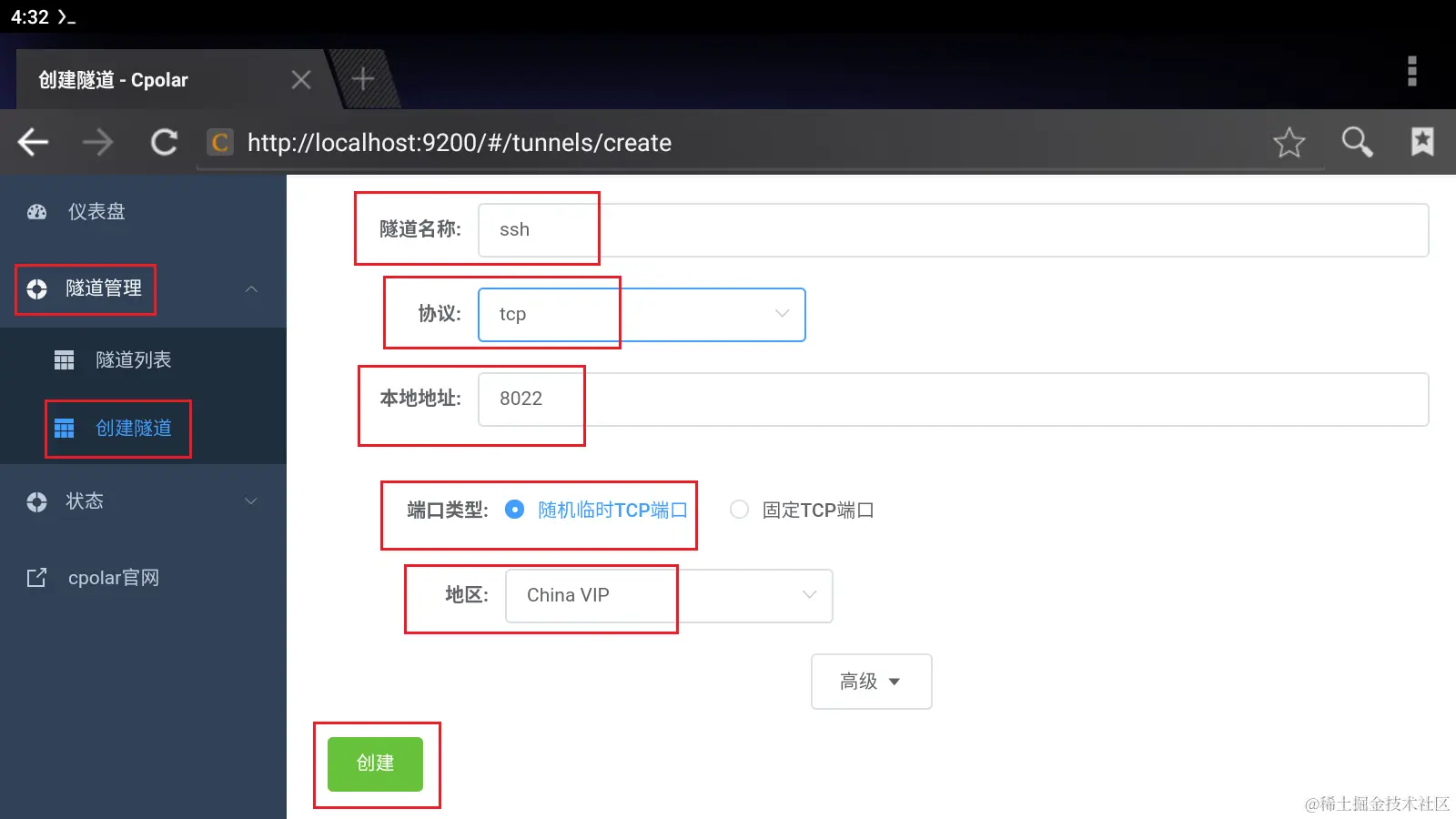Reload the page with the refresh icon
Screen dimensions: 1456x819
pyautogui.click(x=165, y=142)
